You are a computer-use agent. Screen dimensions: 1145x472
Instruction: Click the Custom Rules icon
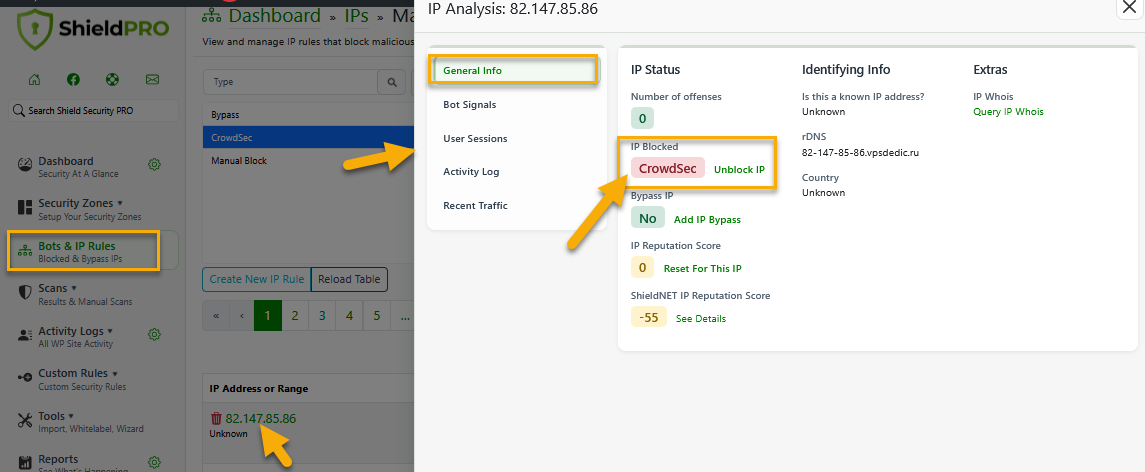tap(25, 377)
